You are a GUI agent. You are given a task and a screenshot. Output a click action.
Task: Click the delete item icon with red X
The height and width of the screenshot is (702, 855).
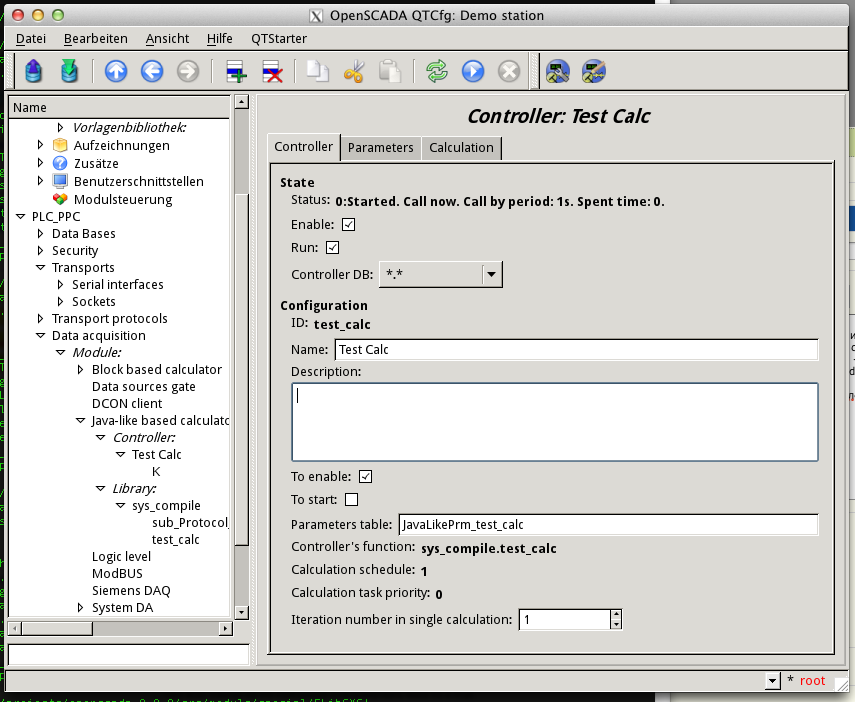click(x=271, y=71)
